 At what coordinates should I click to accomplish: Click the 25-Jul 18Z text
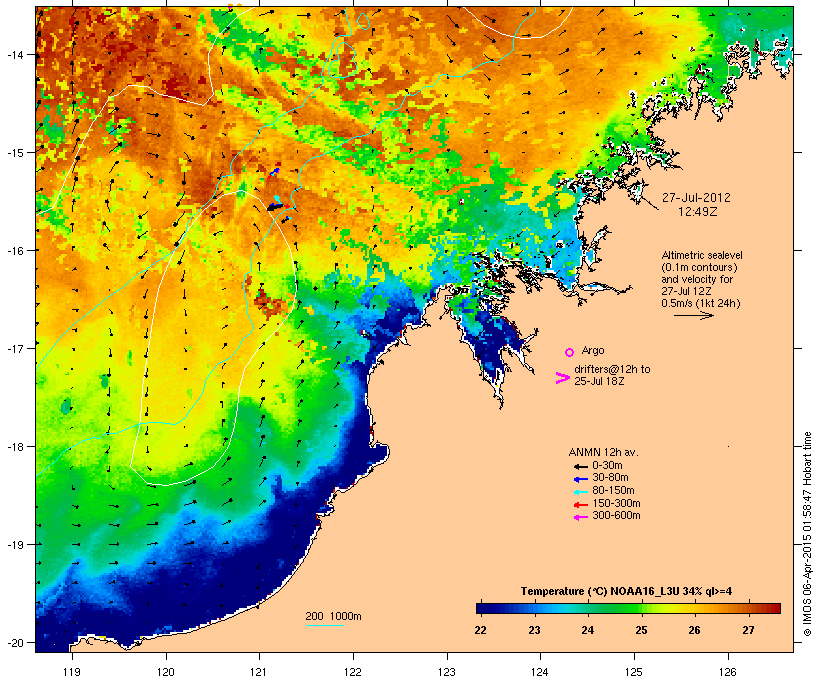pos(599,381)
